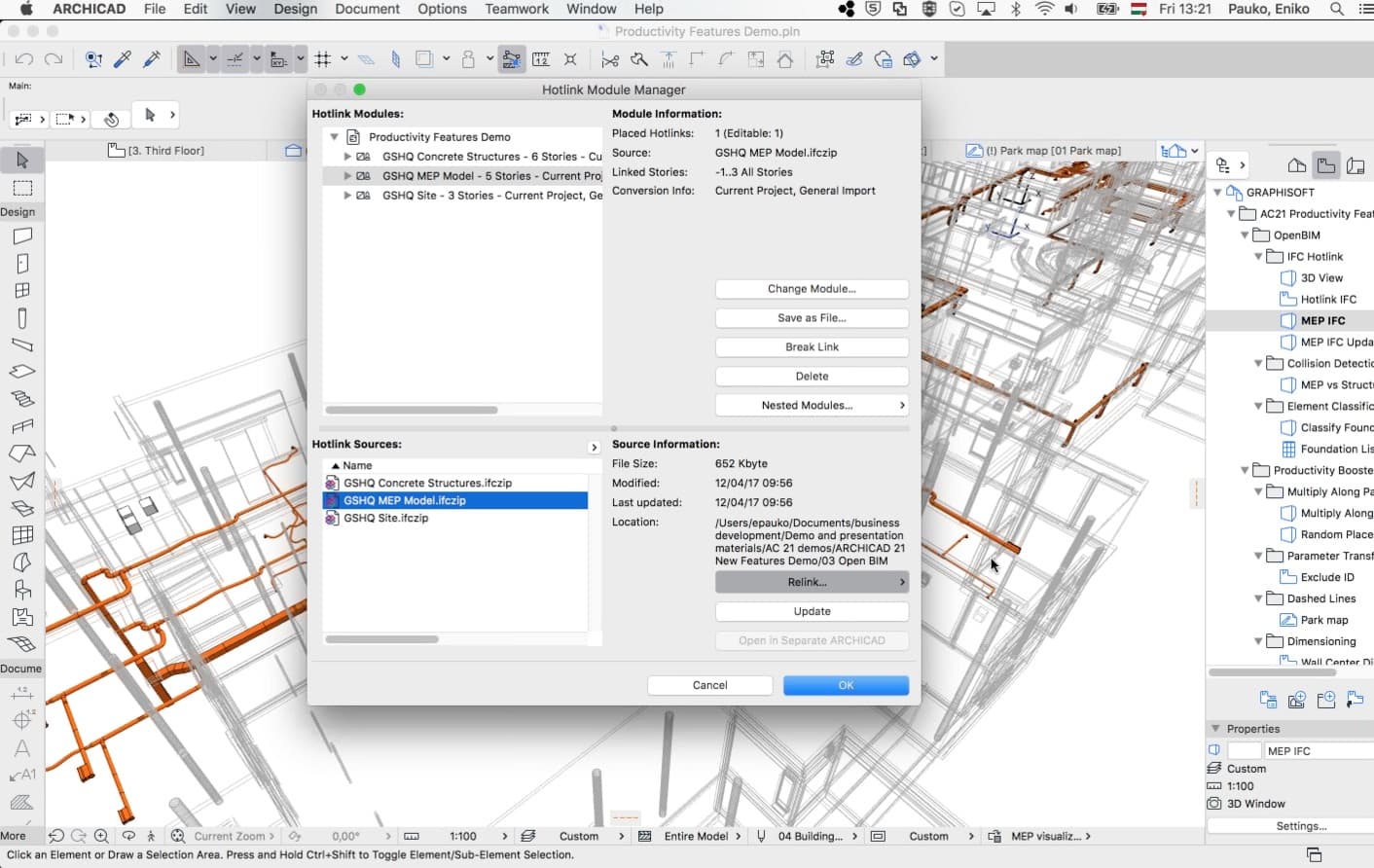
Task: Switch to the 3. Third Floor tab
Action: click(157, 151)
